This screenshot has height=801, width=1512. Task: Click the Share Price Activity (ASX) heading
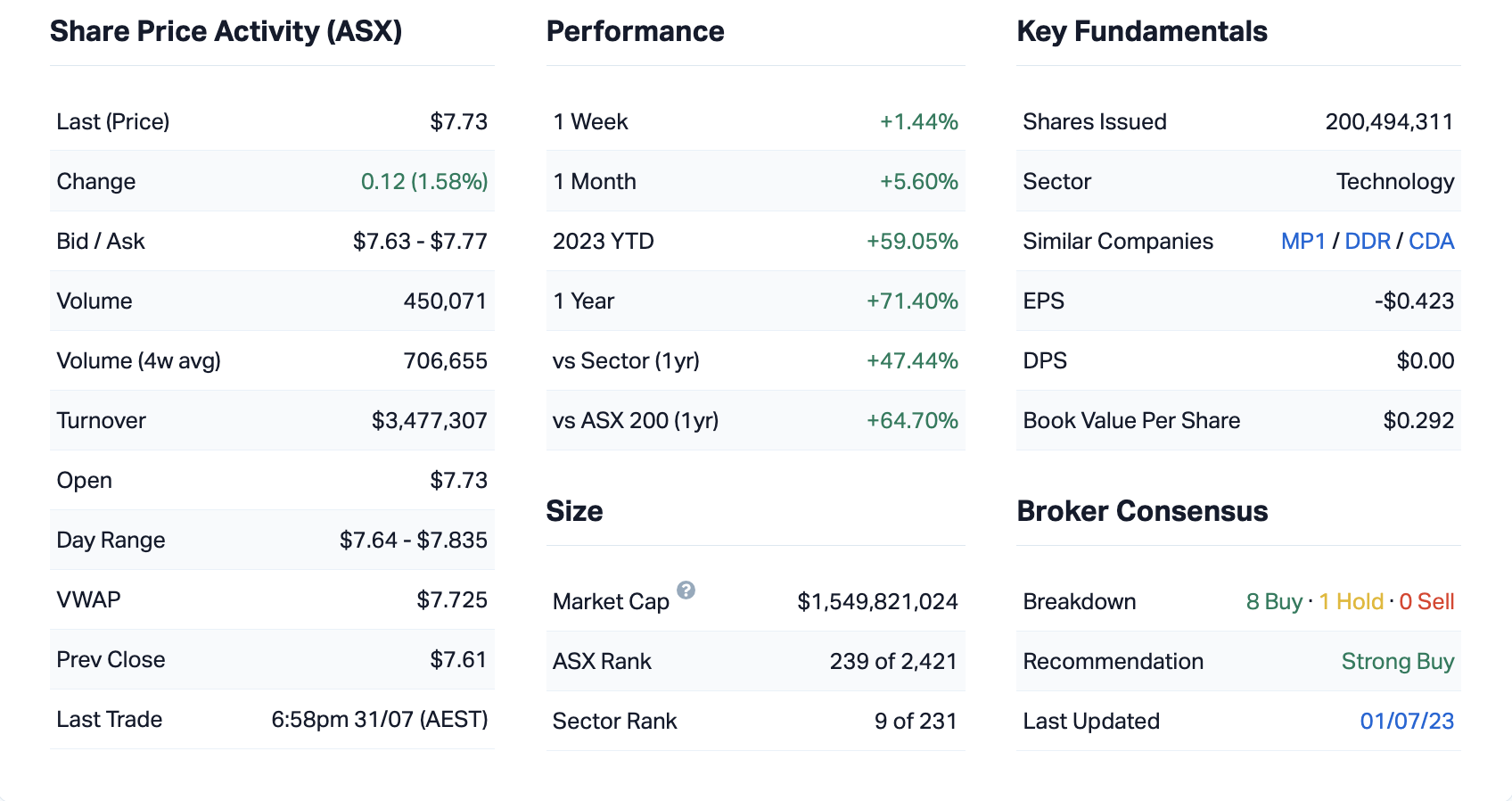coord(226,32)
